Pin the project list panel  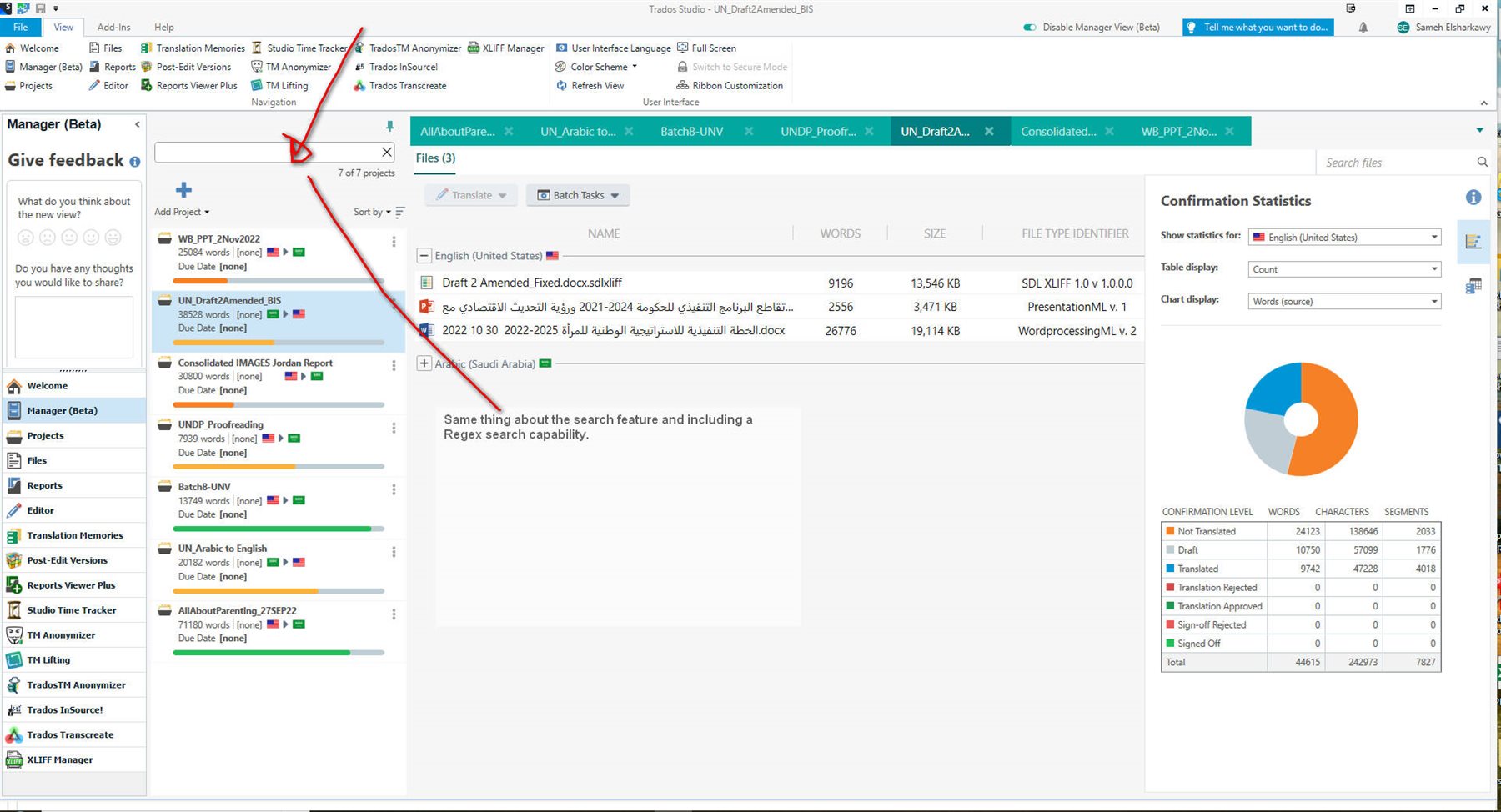tap(389, 126)
